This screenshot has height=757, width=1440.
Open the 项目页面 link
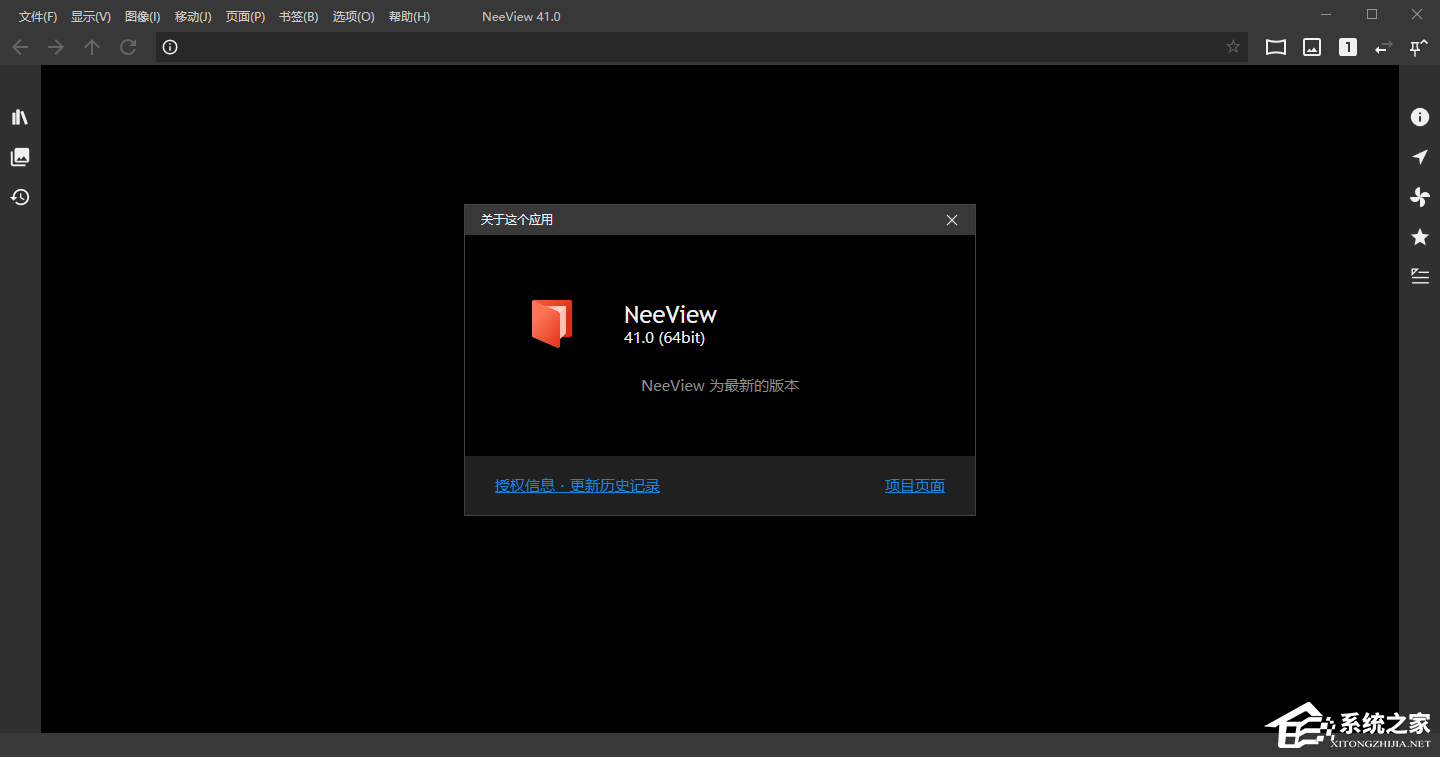pos(915,486)
